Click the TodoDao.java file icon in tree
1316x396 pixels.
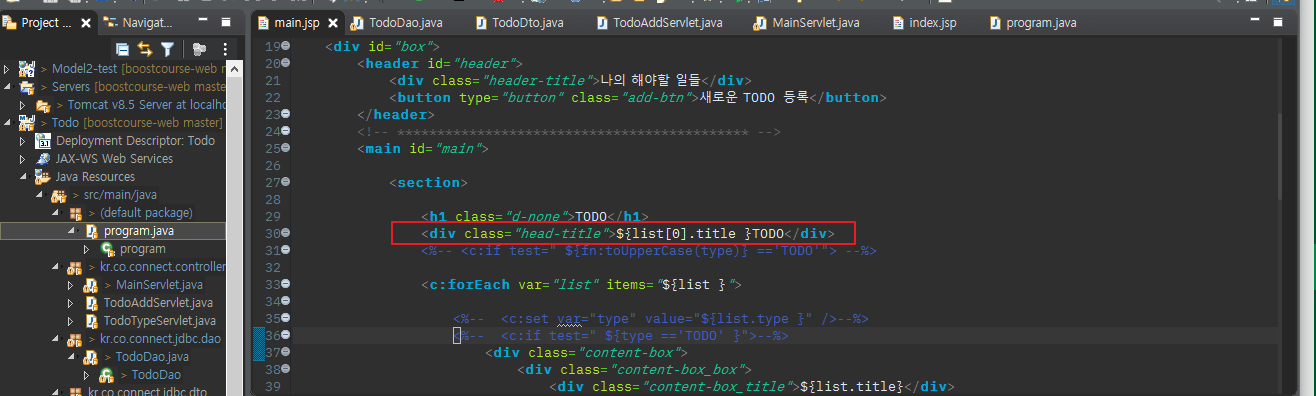point(91,357)
